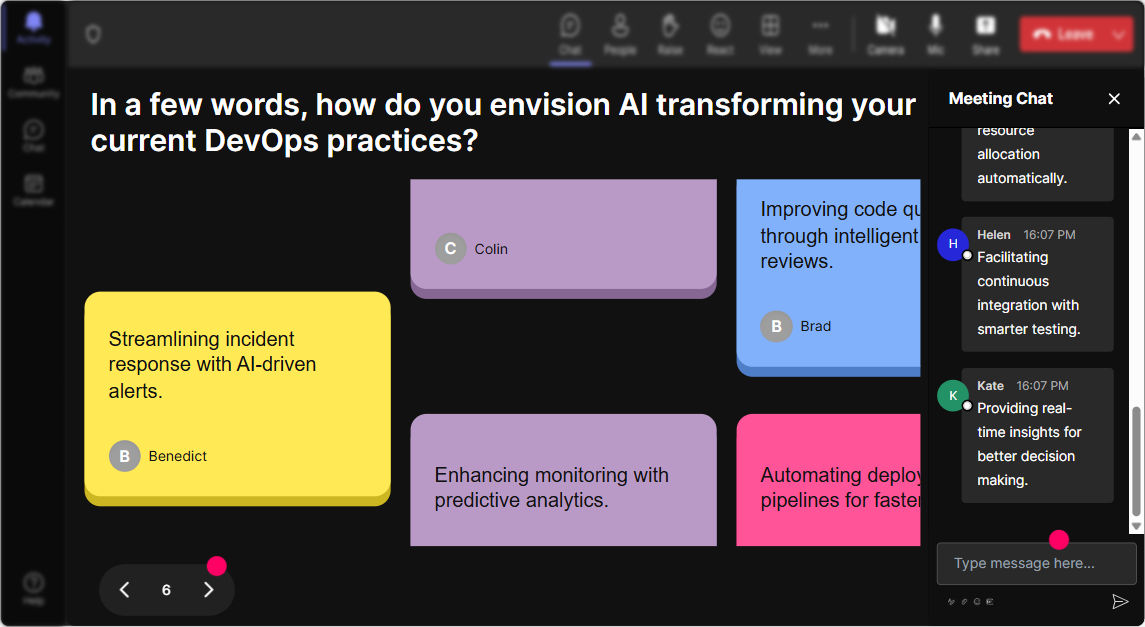This screenshot has height=627, width=1145.
Task: Open Help at the sidebar bottom
Action: pyautogui.click(x=33, y=588)
